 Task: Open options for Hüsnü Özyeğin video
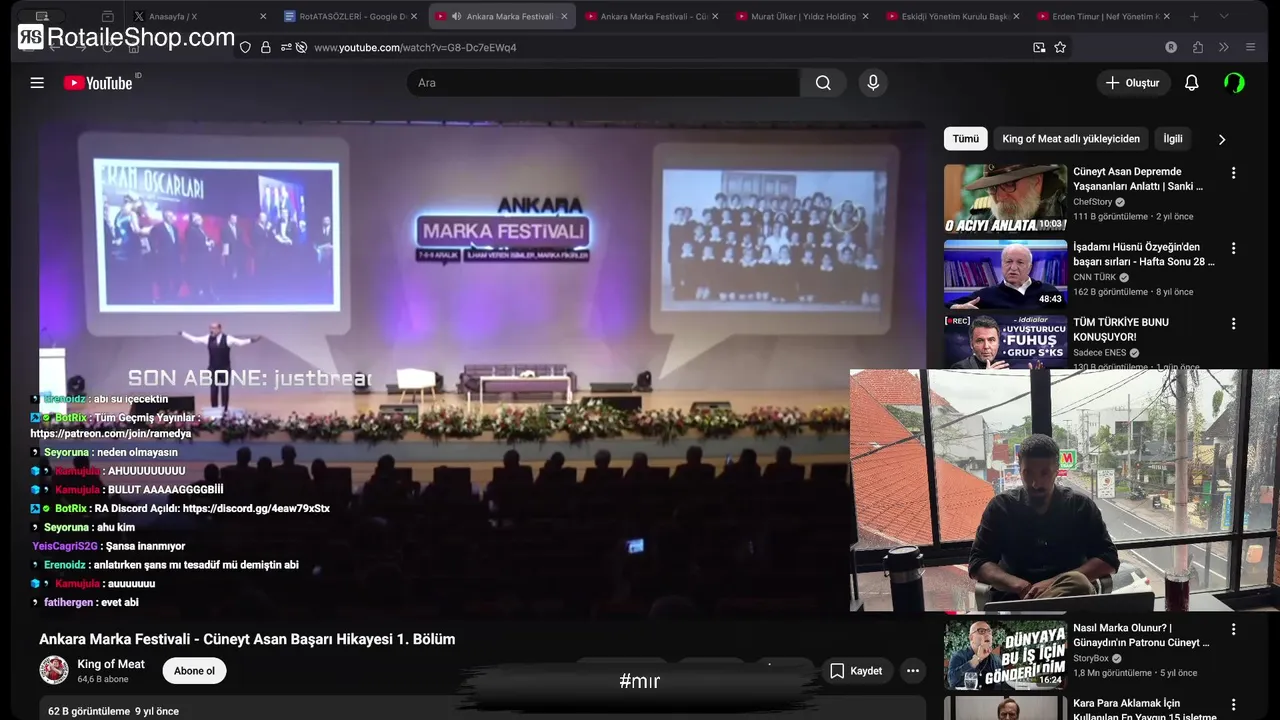[1233, 248]
